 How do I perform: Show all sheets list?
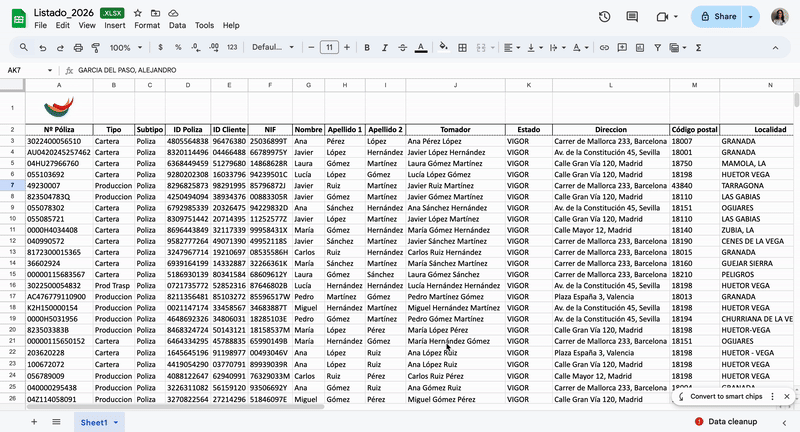56,422
